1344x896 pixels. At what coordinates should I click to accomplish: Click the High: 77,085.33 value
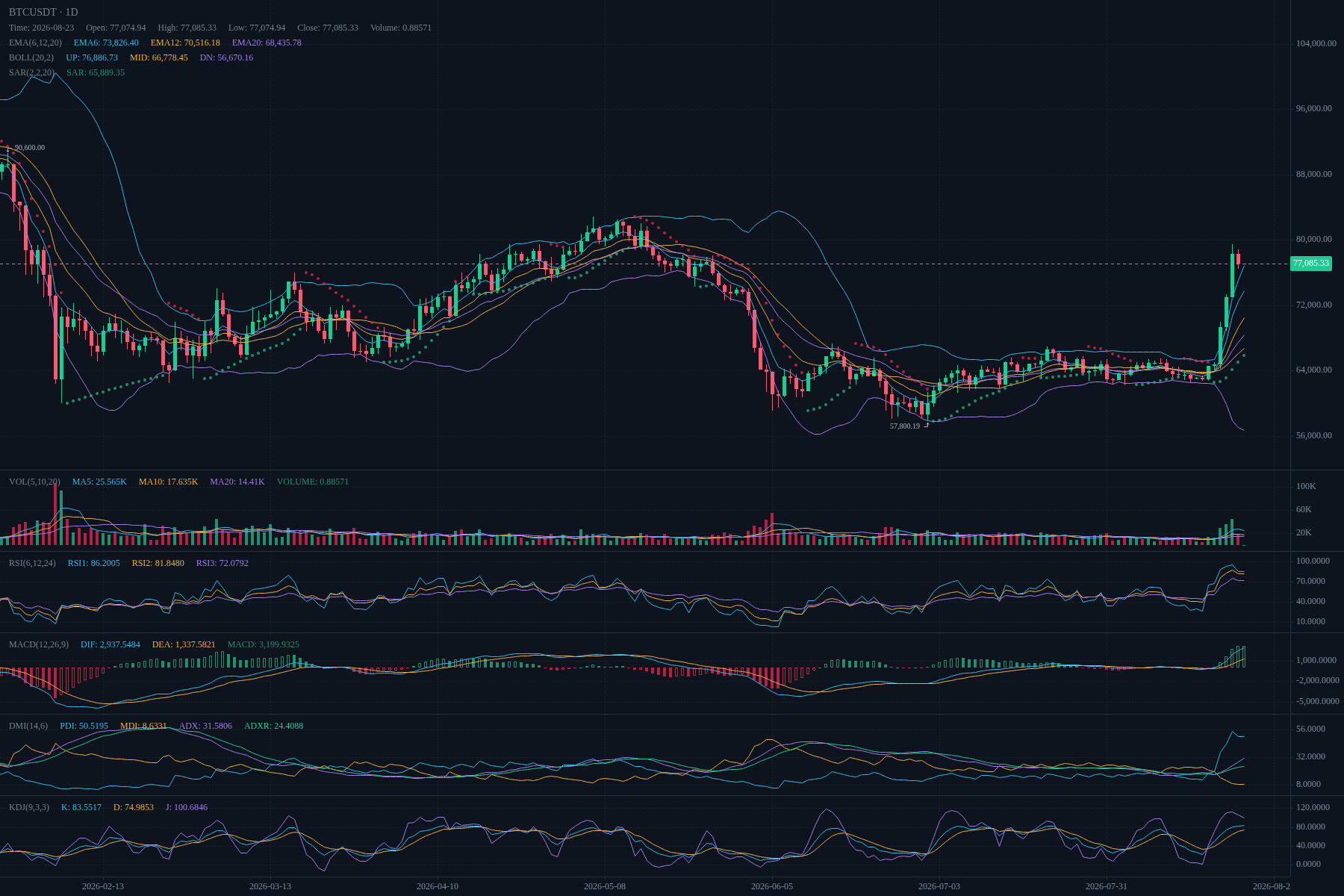187,28
